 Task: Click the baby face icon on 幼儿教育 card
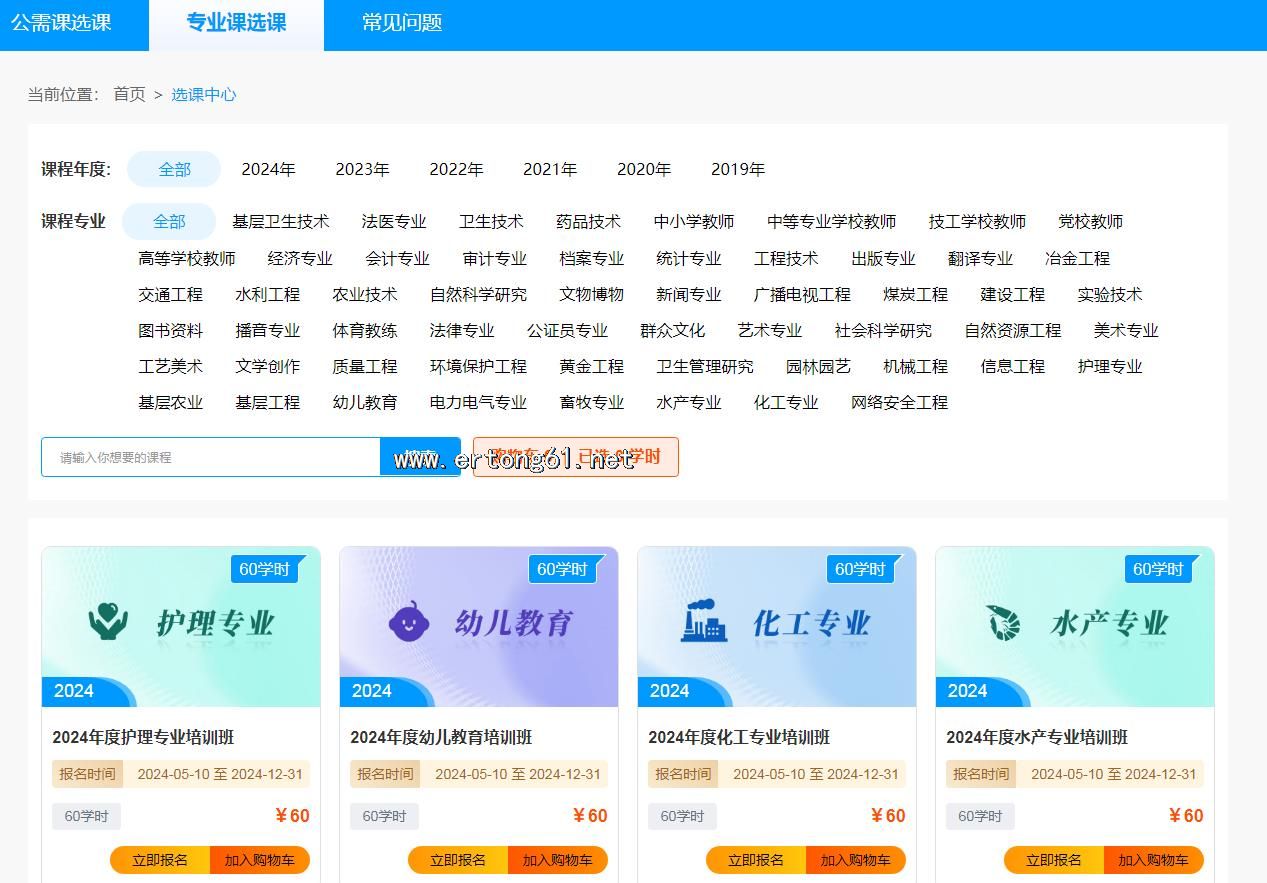(x=406, y=621)
